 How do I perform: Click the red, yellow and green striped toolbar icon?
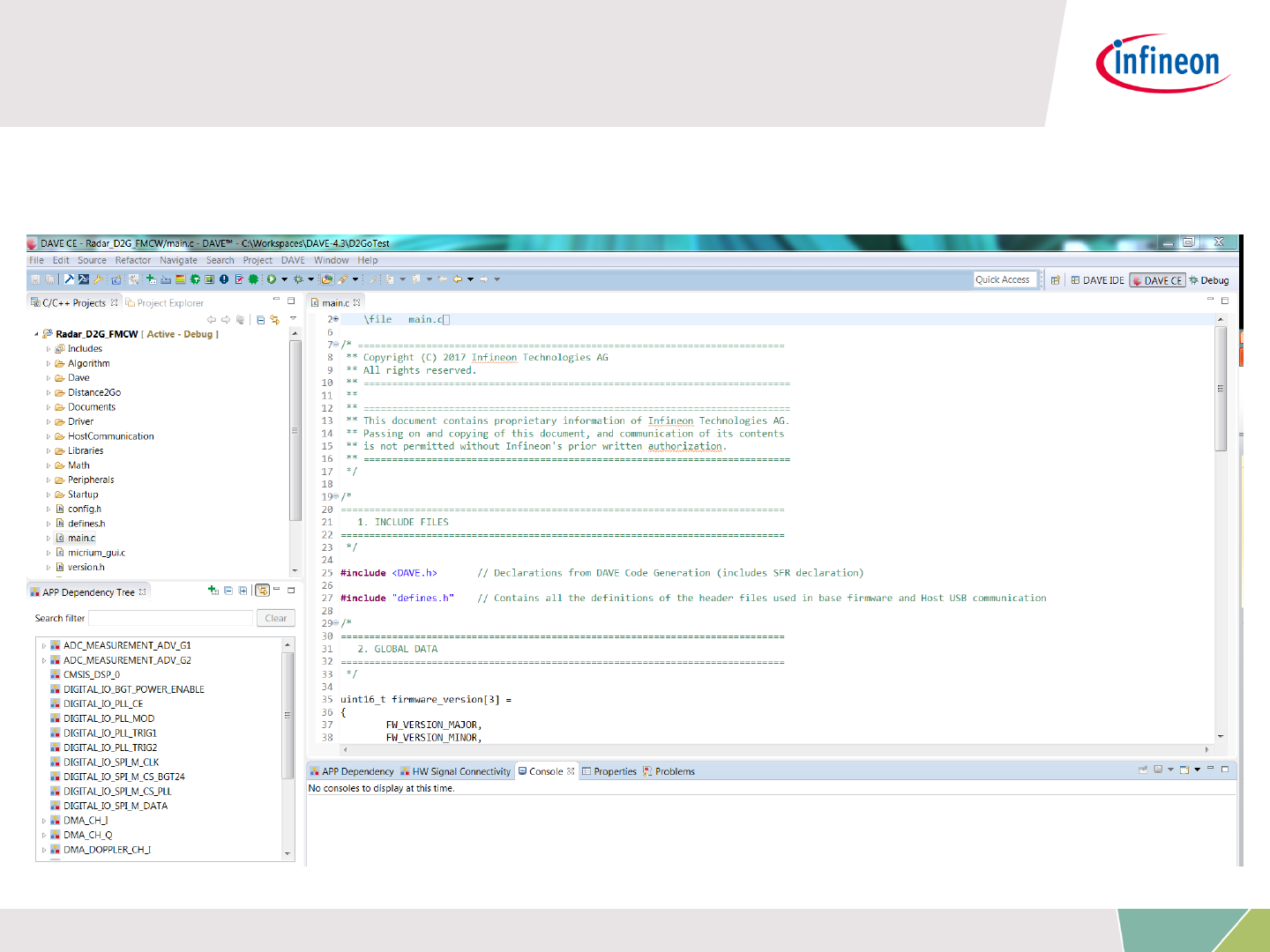tap(180, 279)
